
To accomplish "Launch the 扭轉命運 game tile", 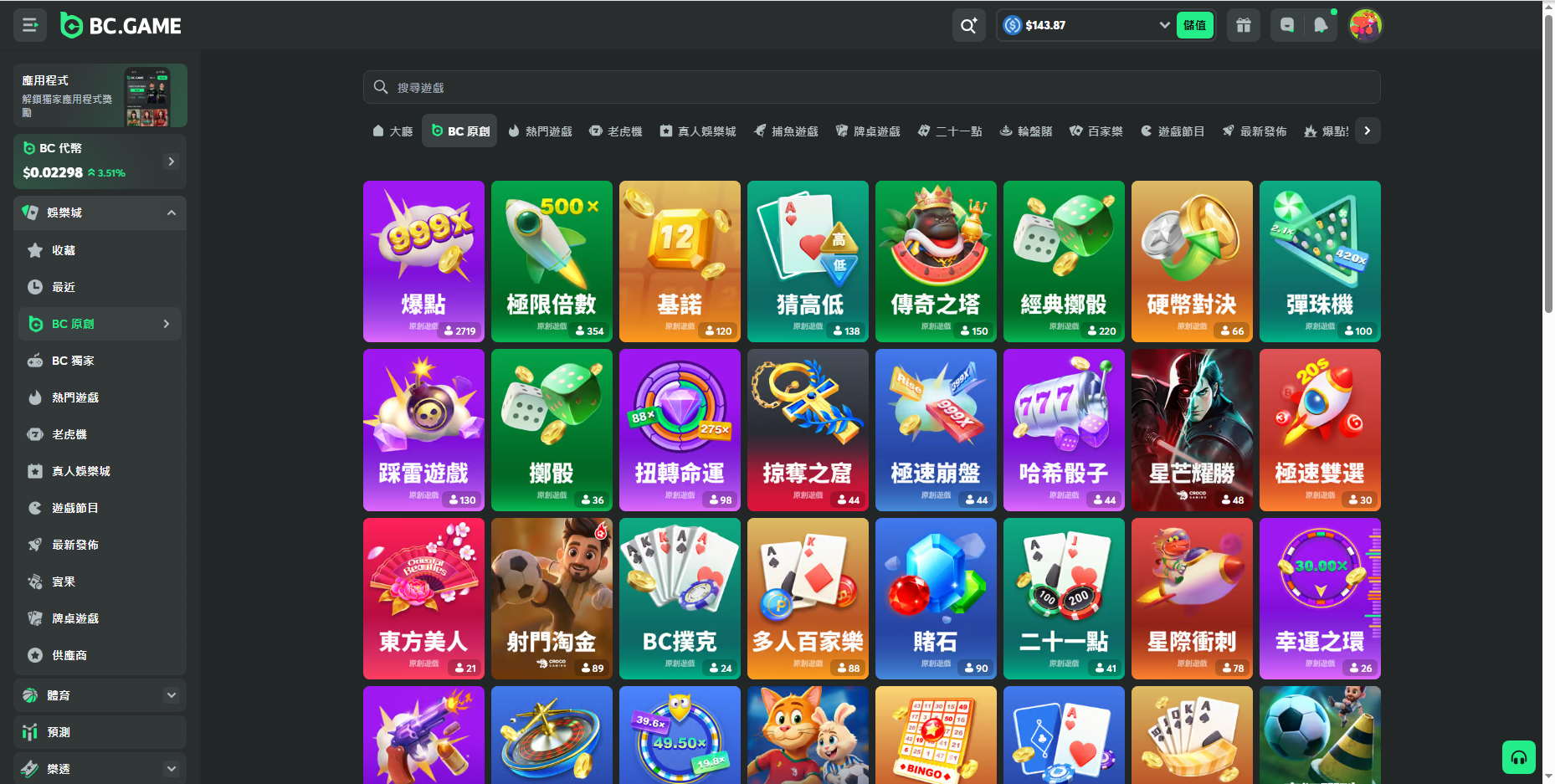I will [x=680, y=430].
